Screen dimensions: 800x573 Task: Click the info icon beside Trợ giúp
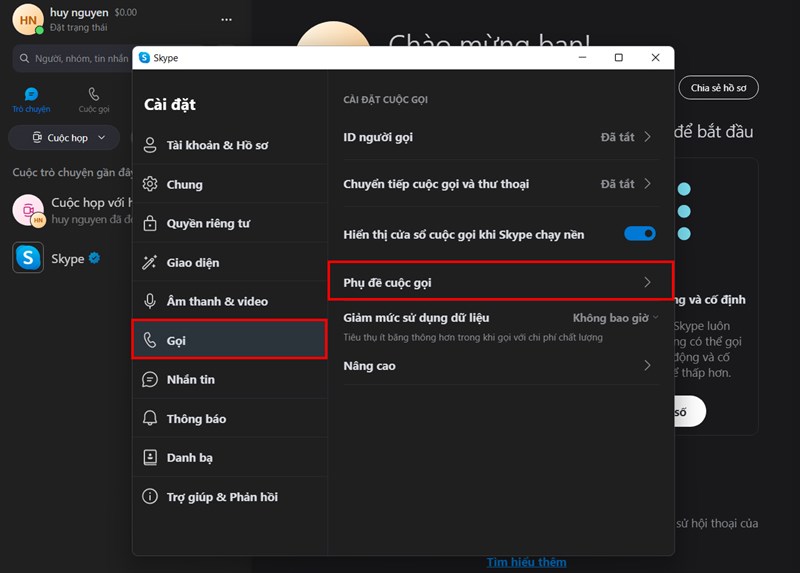(x=150, y=496)
